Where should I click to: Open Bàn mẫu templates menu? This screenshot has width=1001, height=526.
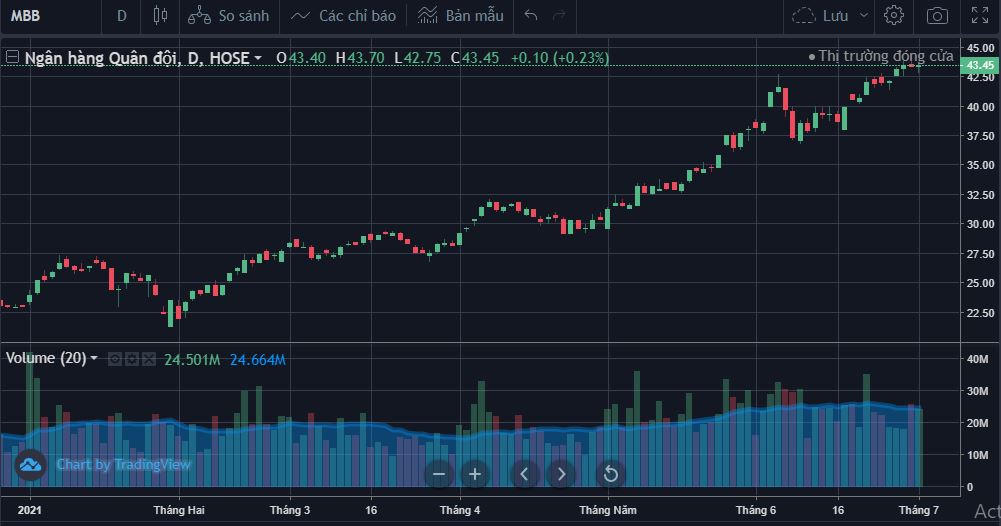point(460,16)
